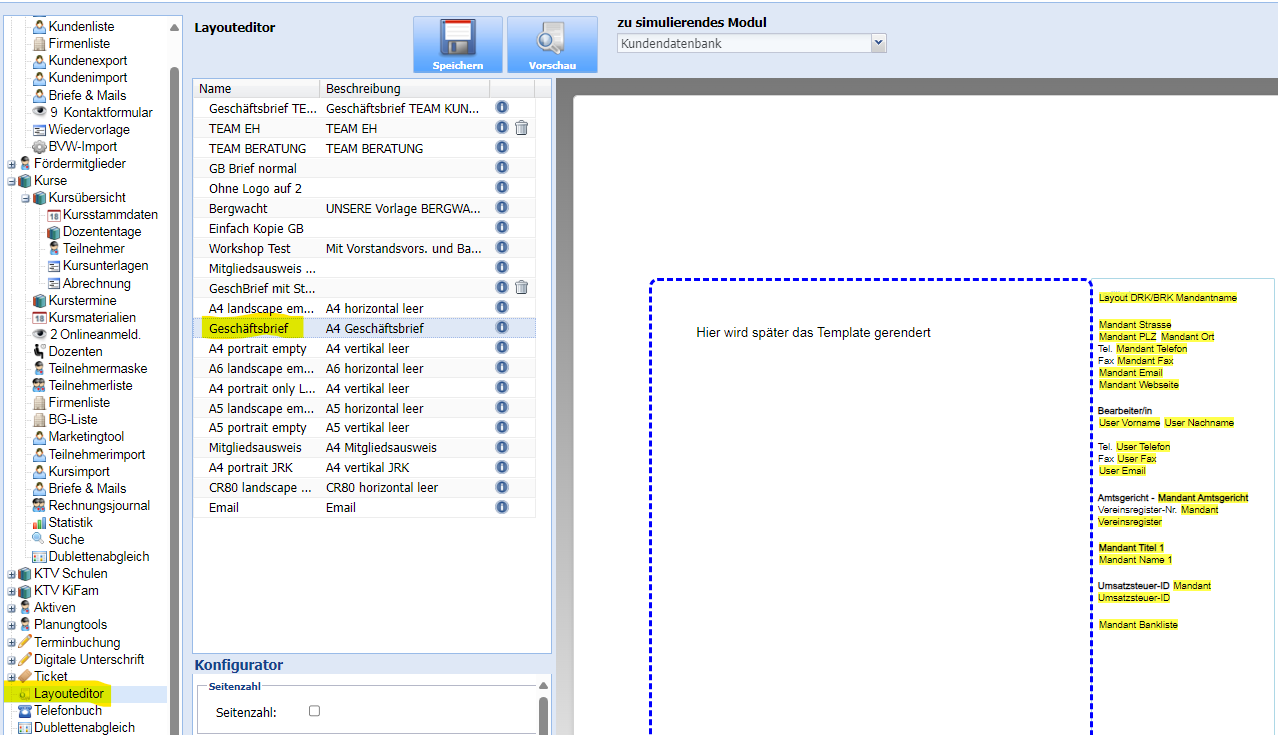Click info icon for TEAM BERATUNG layout

(x=502, y=148)
